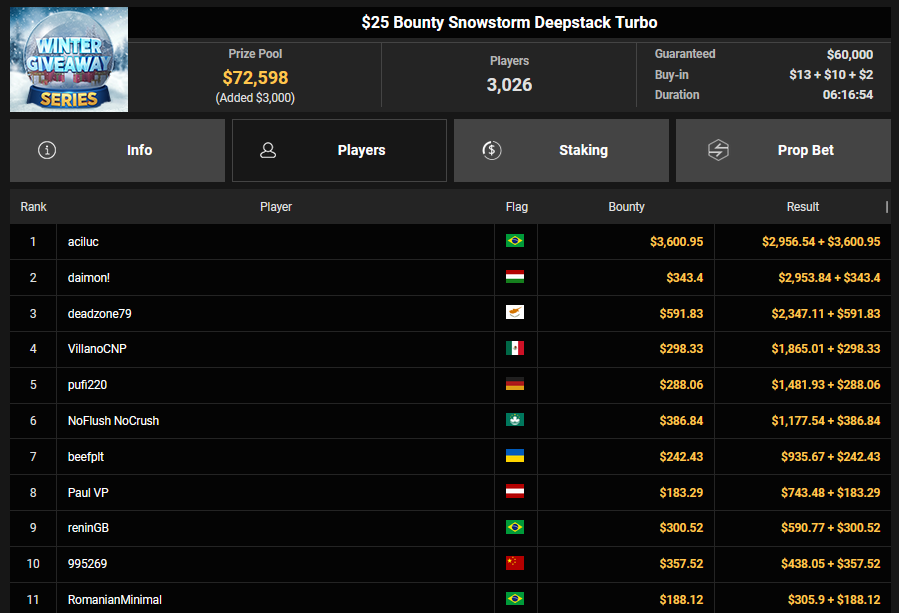Click the Players person icon
899x613 pixels.
[267, 150]
